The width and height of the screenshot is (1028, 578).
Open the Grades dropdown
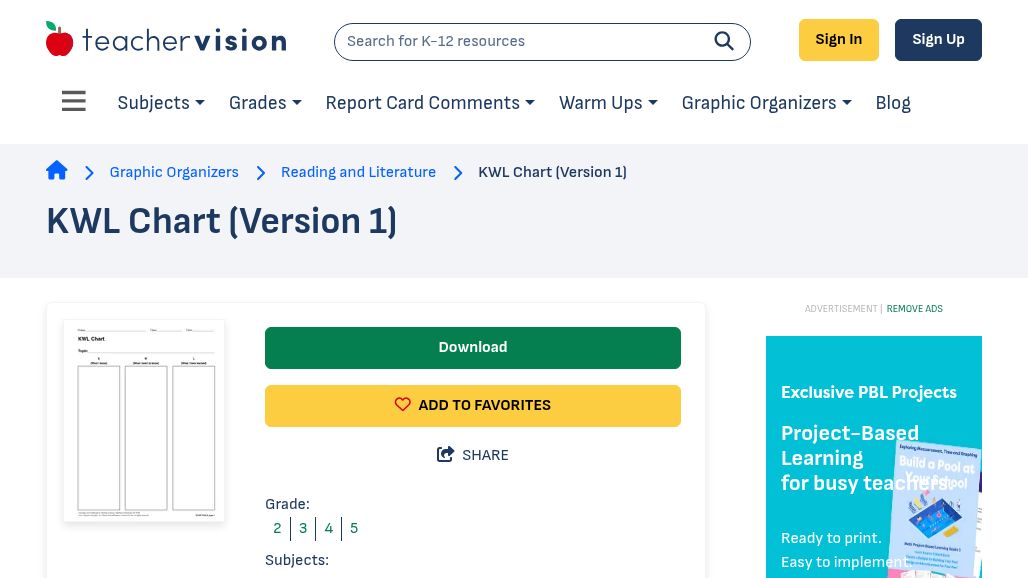pyautogui.click(x=265, y=103)
